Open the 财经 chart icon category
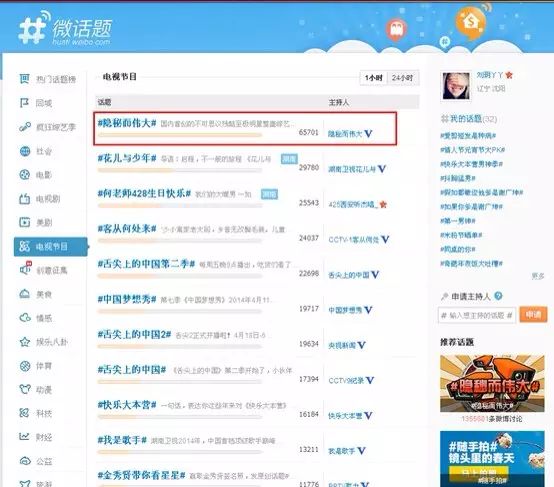The image size is (554, 487). [x=24, y=437]
